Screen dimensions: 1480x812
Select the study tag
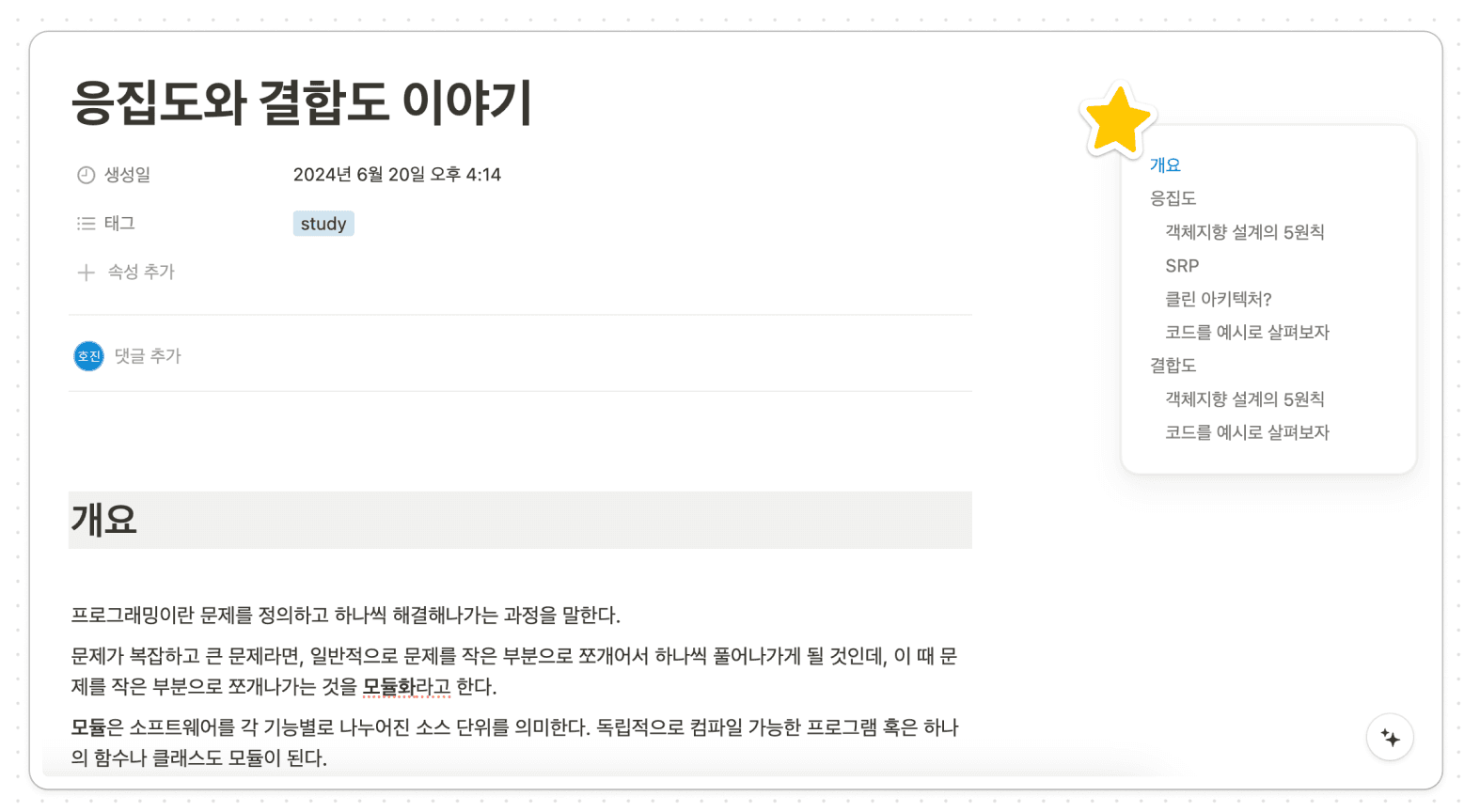[x=323, y=224]
